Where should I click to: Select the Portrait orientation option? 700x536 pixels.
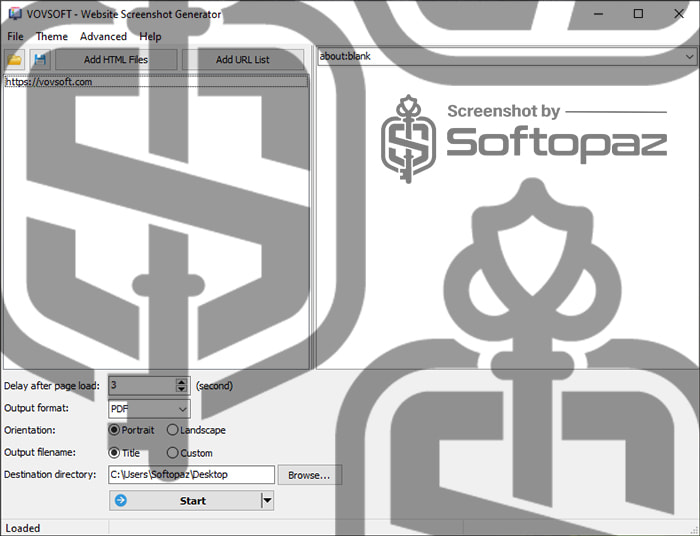tap(131, 430)
